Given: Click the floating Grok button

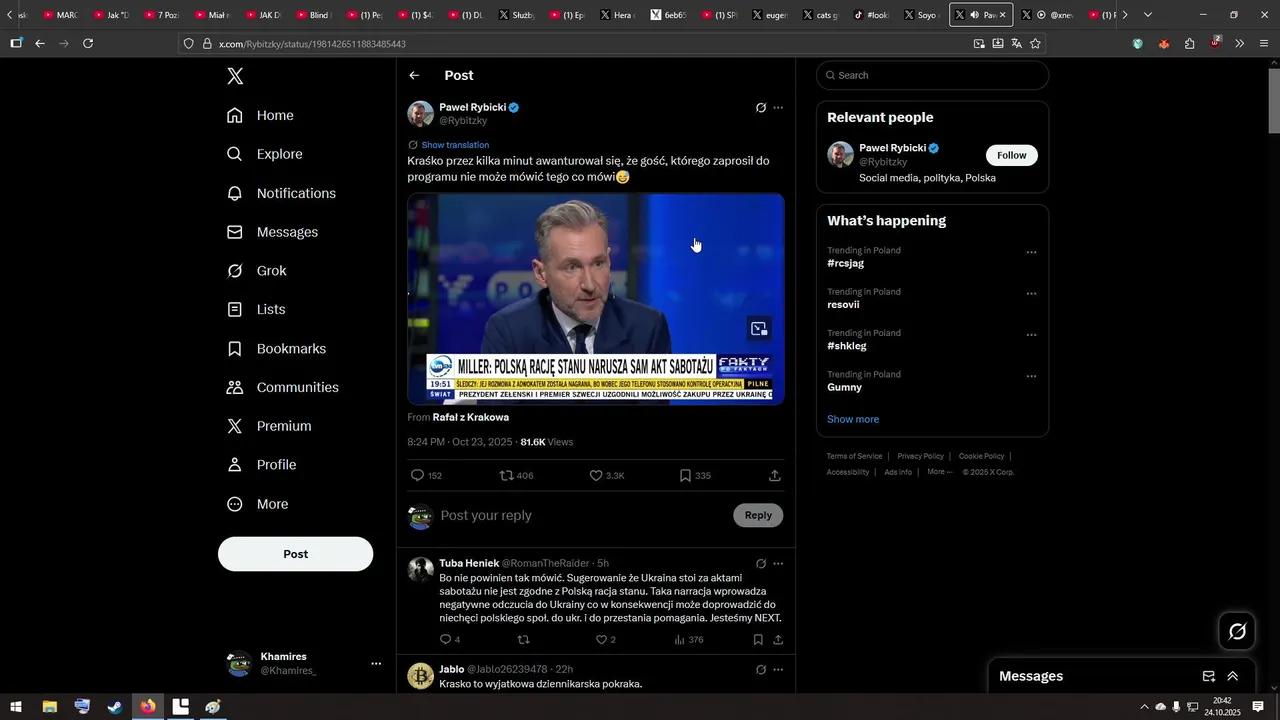Looking at the screenshot, I should coord(1237,631).
